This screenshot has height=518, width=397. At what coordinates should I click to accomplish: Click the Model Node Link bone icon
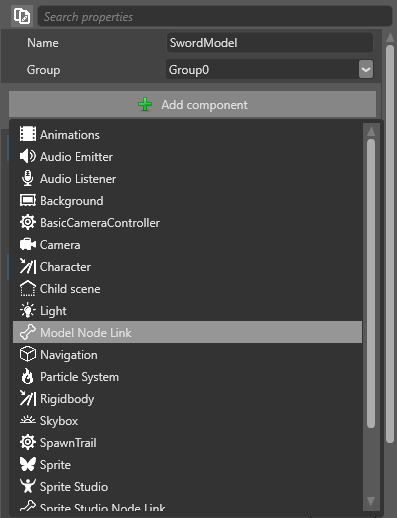pos(28,332)
